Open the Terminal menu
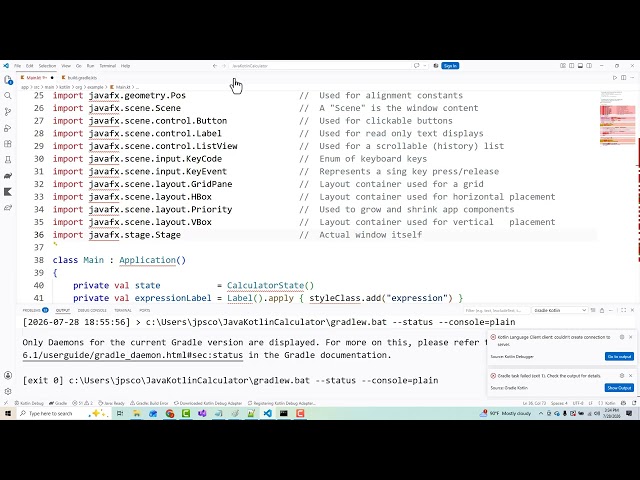640x480 pixels. [x=108, y=66]
